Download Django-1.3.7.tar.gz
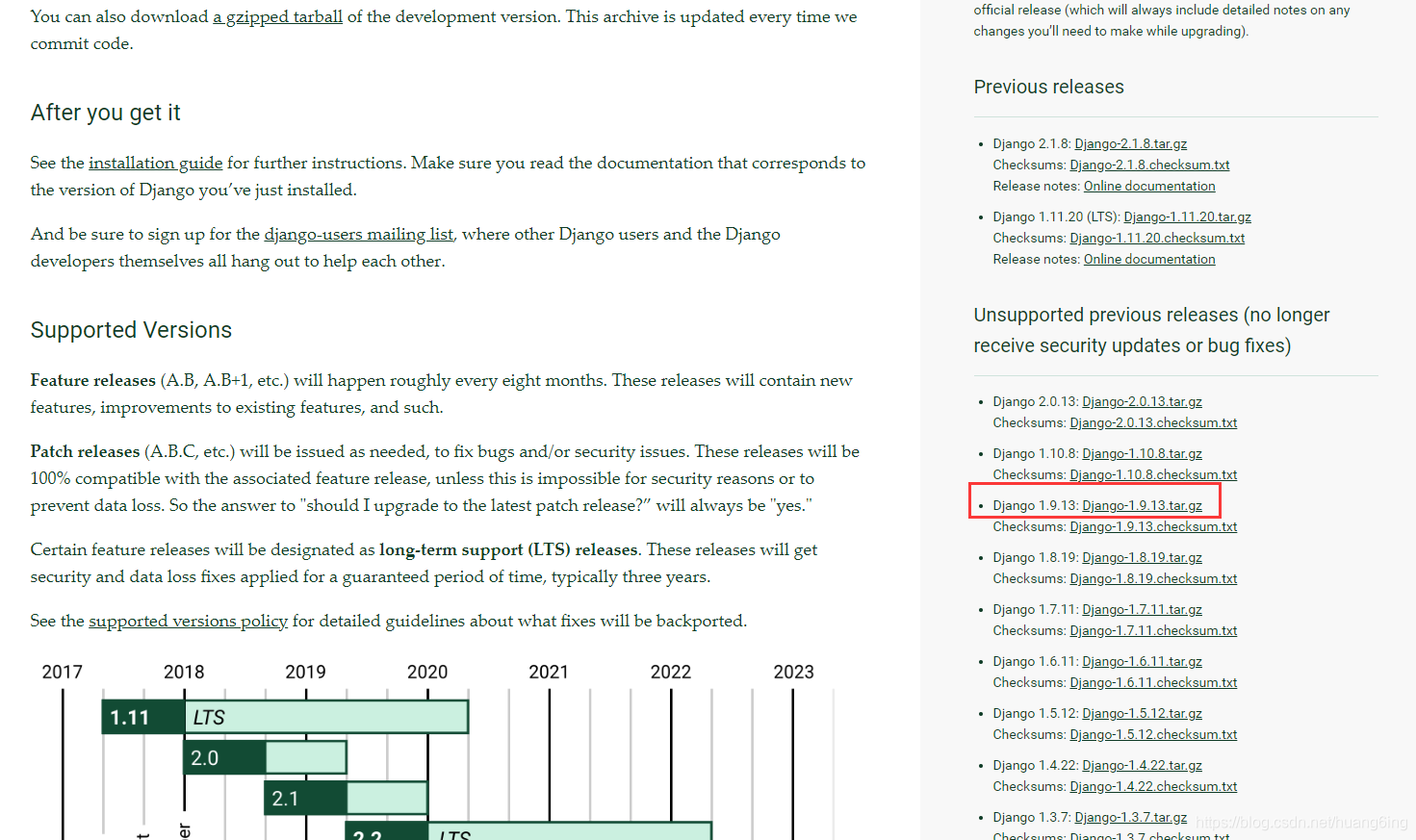1416x840 pixels. point(1131,818)
